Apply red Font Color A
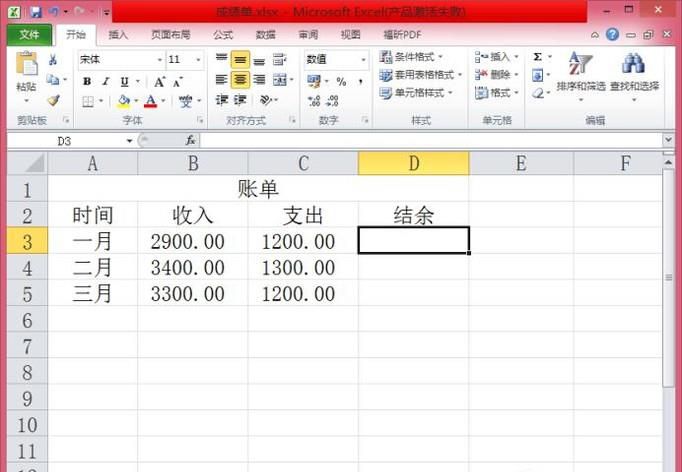The width and height of the screenshot is (682, 472). pos(150,101)
